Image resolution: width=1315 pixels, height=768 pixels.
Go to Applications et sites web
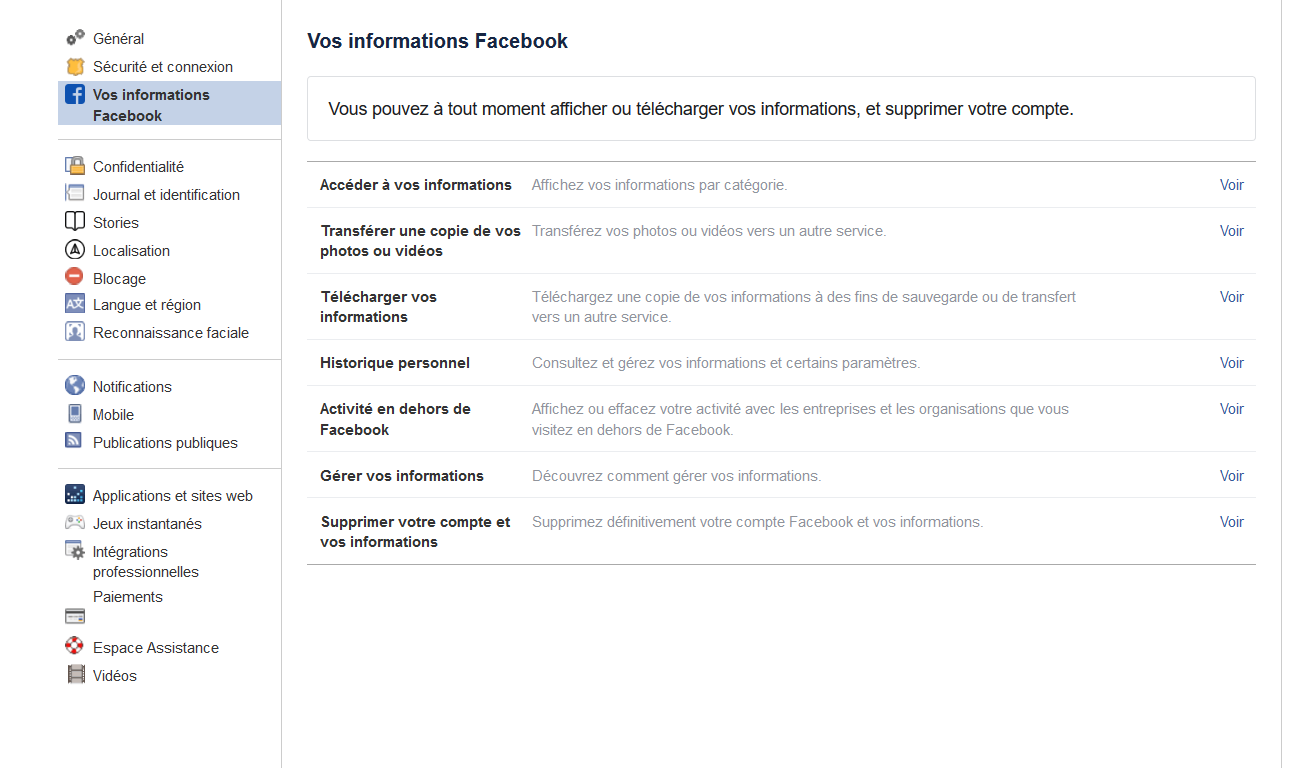tap(172, 496)
